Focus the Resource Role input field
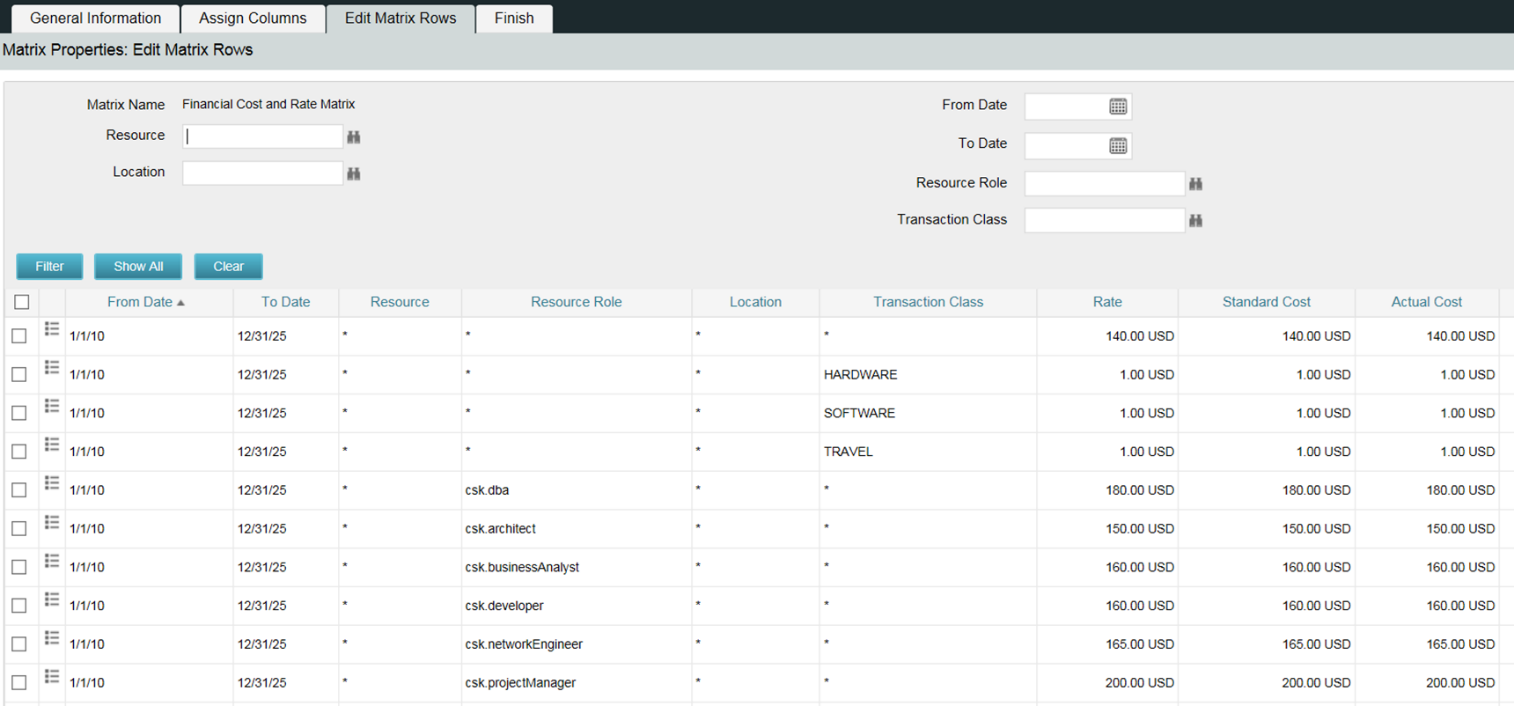 (x=1105, y=183)
